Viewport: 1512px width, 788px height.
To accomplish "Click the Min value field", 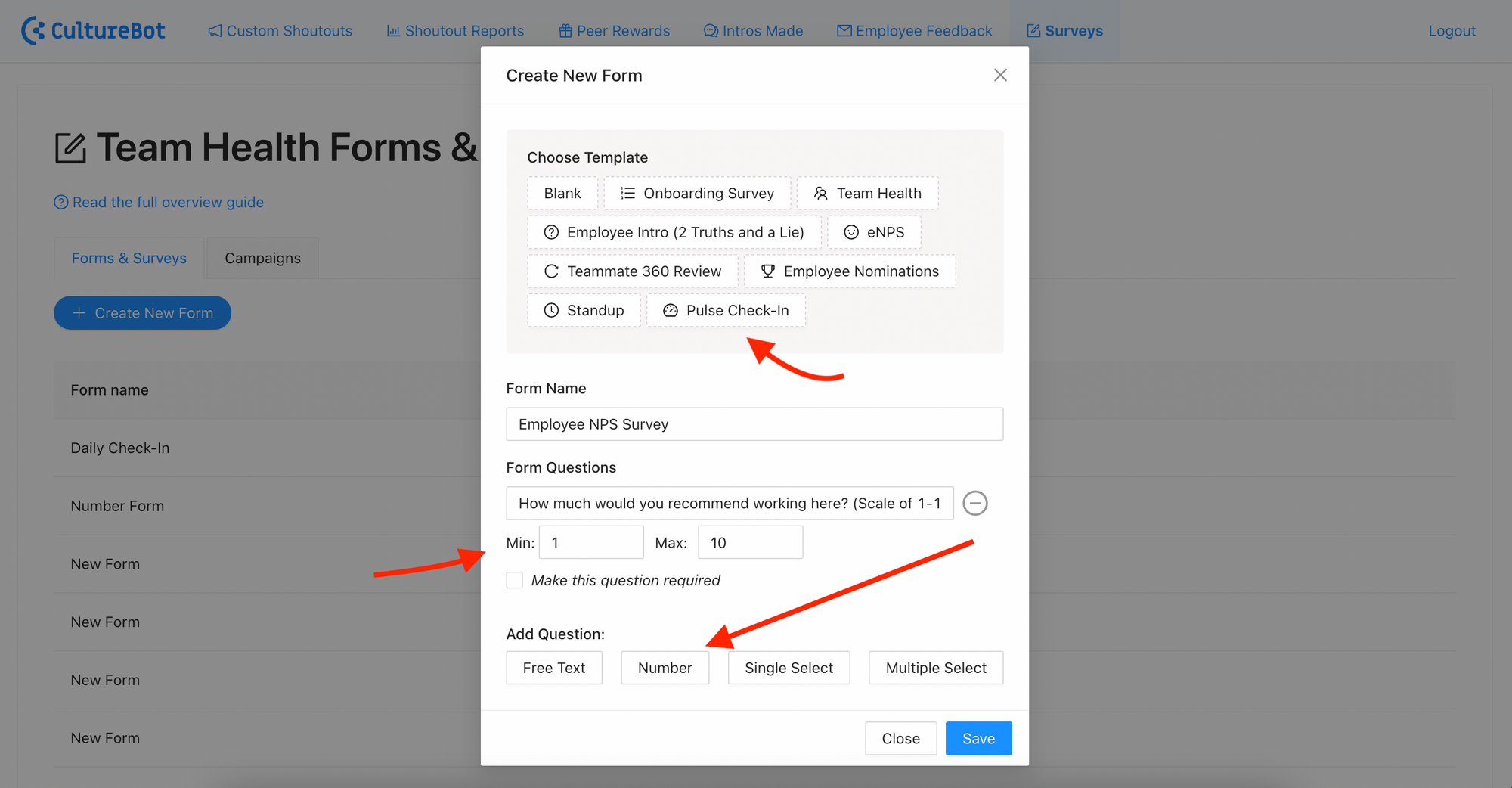I will click(x=591, y=542).
